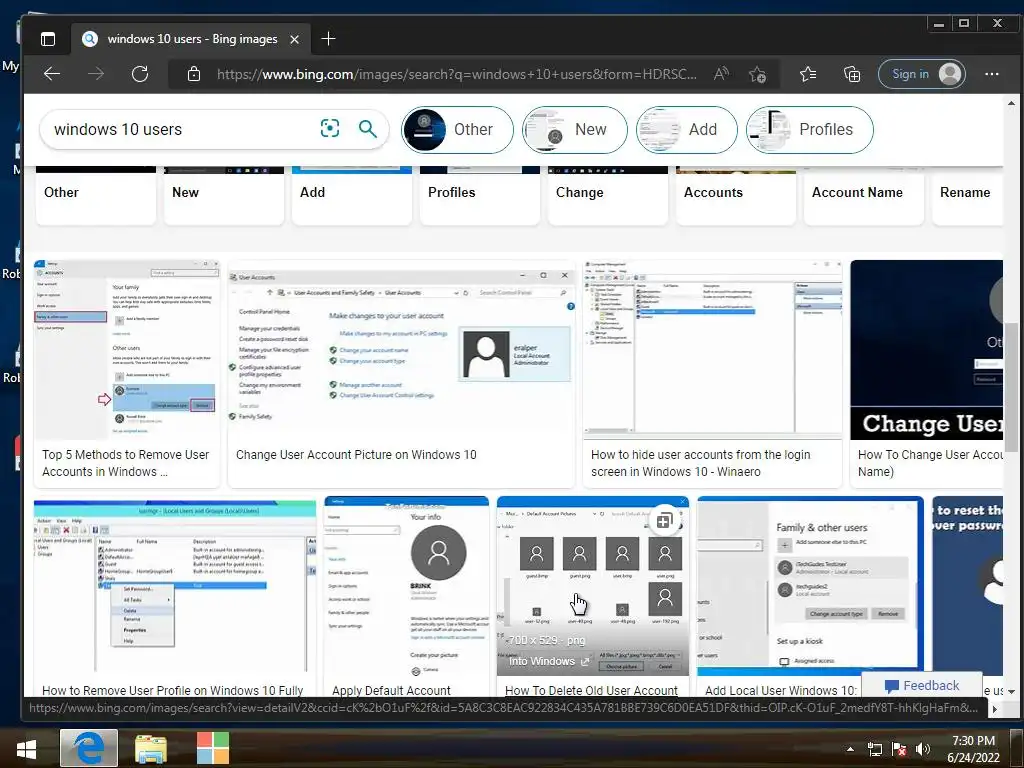Open the Profiles related search card
This screenshot has width=1024, height=768.
point(480,195)
